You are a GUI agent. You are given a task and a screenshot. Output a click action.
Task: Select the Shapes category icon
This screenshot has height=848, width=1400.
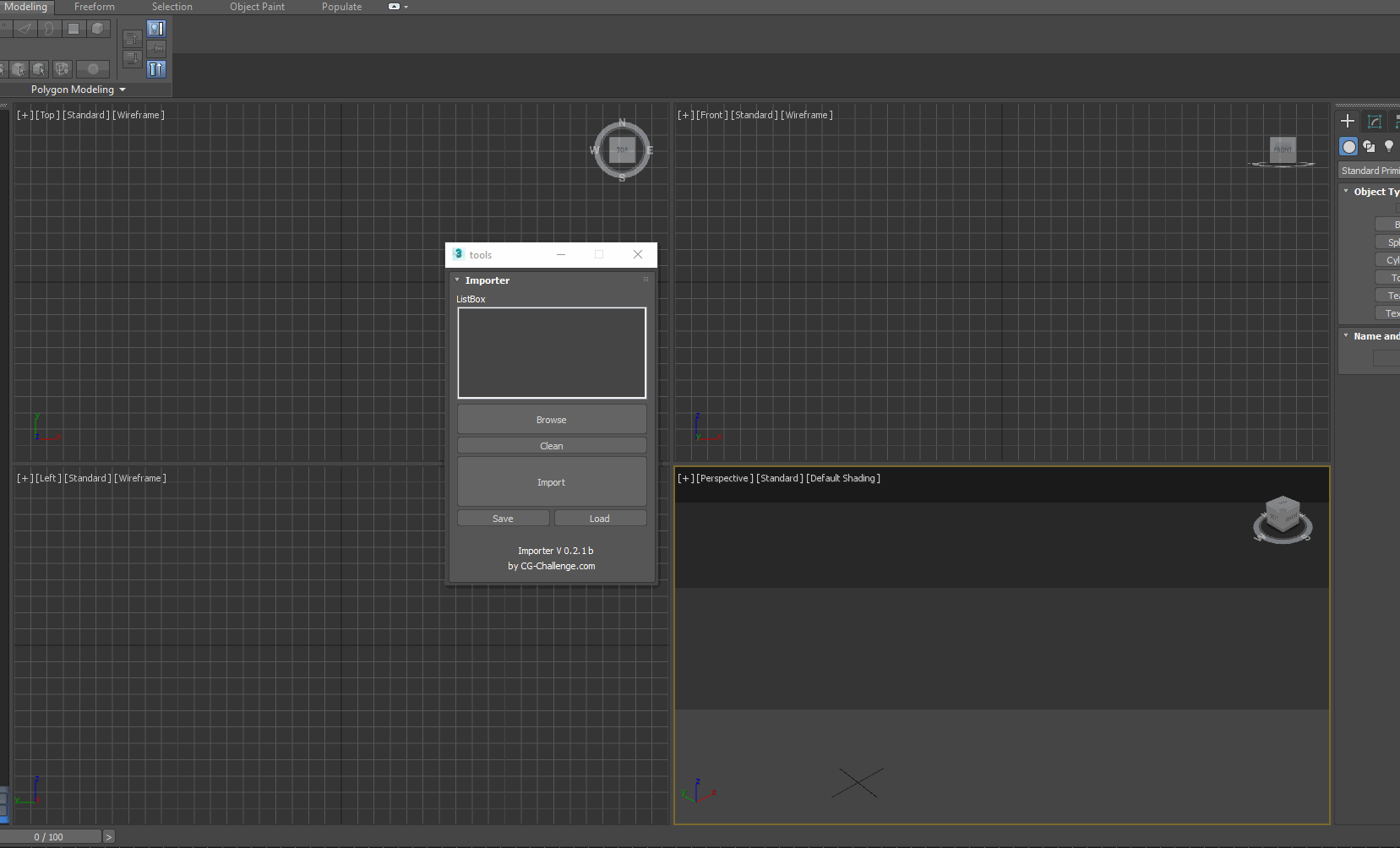coord(1369,147)
